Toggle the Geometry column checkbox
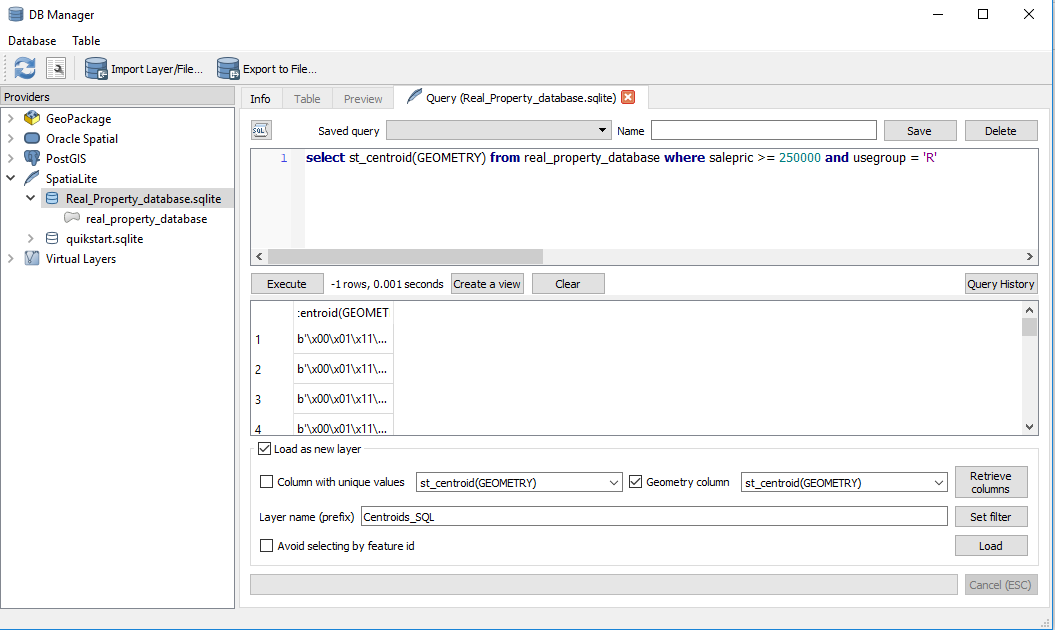Viewport: 1055px width, 630px height. [635, 482]
